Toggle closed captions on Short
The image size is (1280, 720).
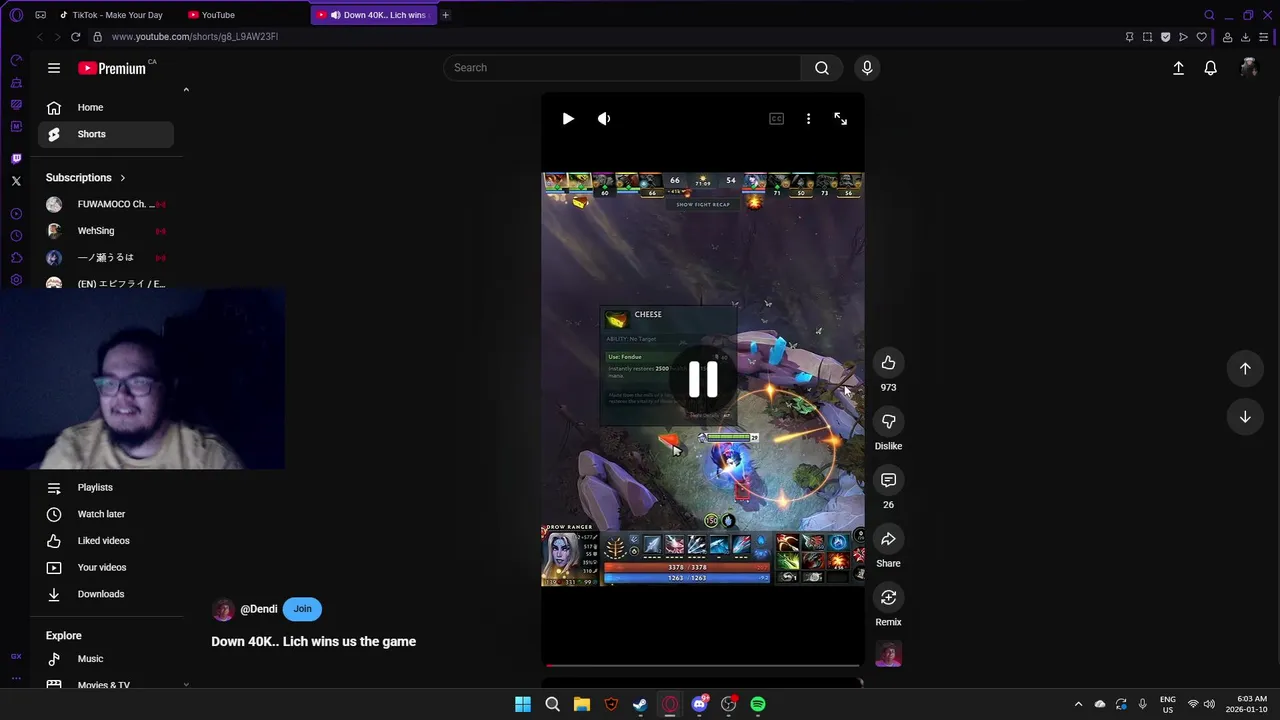[x=776, y=119]
